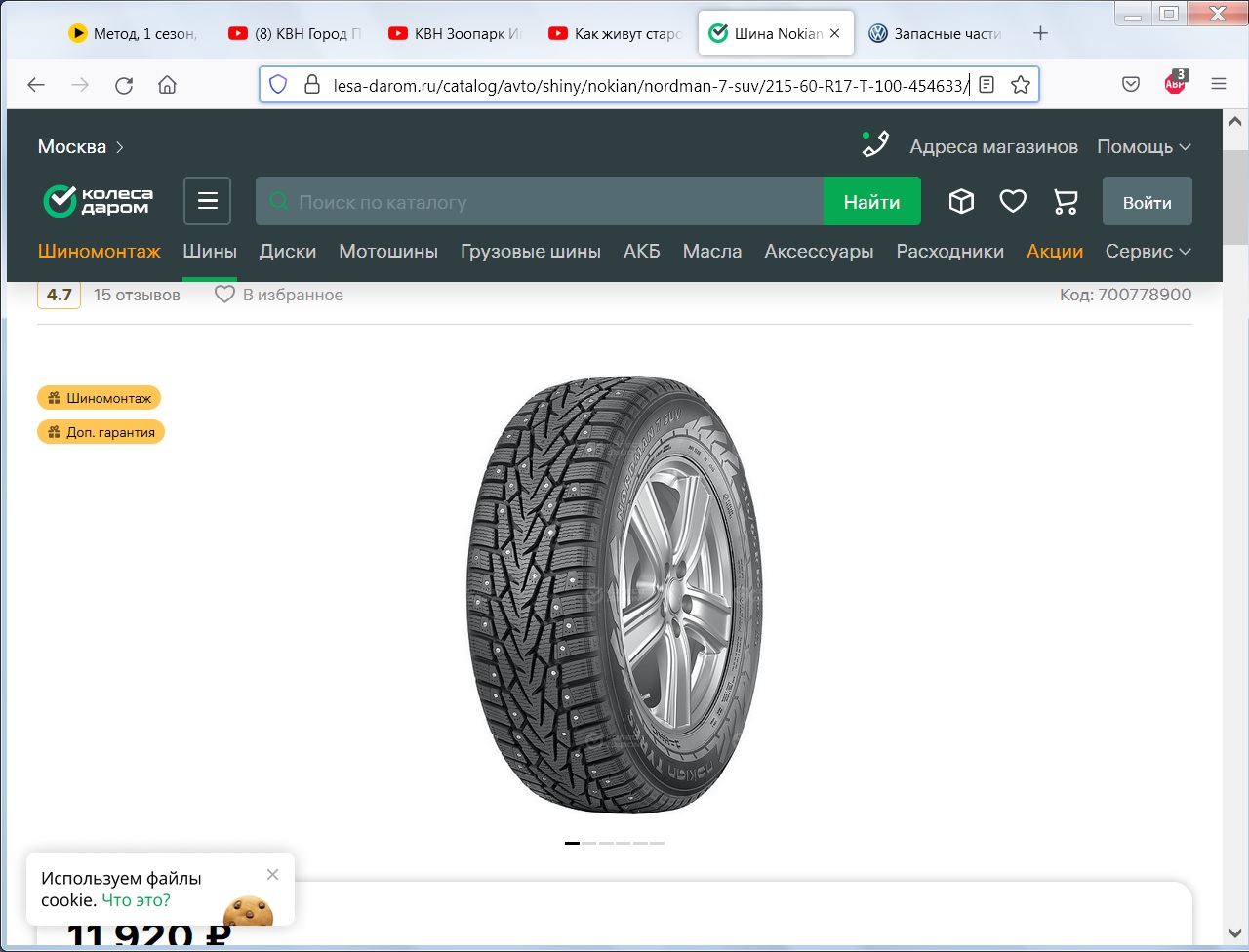Image resolution: width=1249 pixels, height=952 pixels.
Task: Open the Шиномонтаж menu item
Action: click(100, 251)
